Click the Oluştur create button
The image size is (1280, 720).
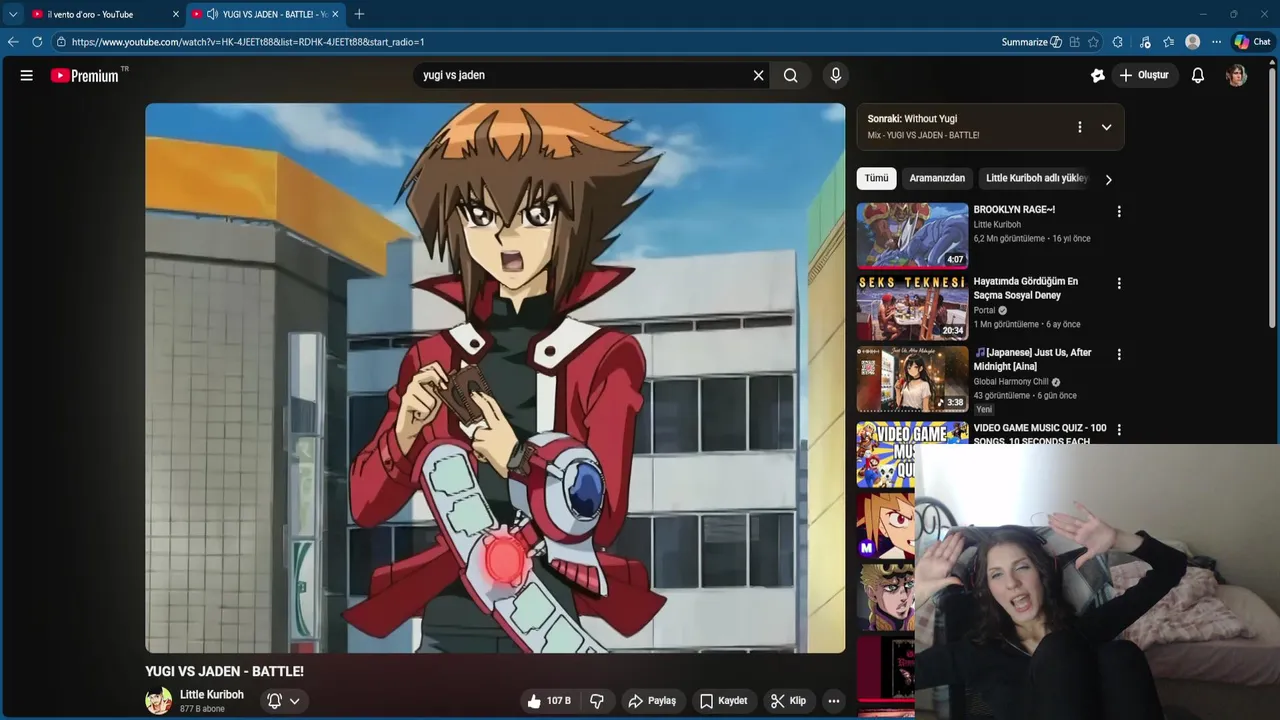point(1144,75)
